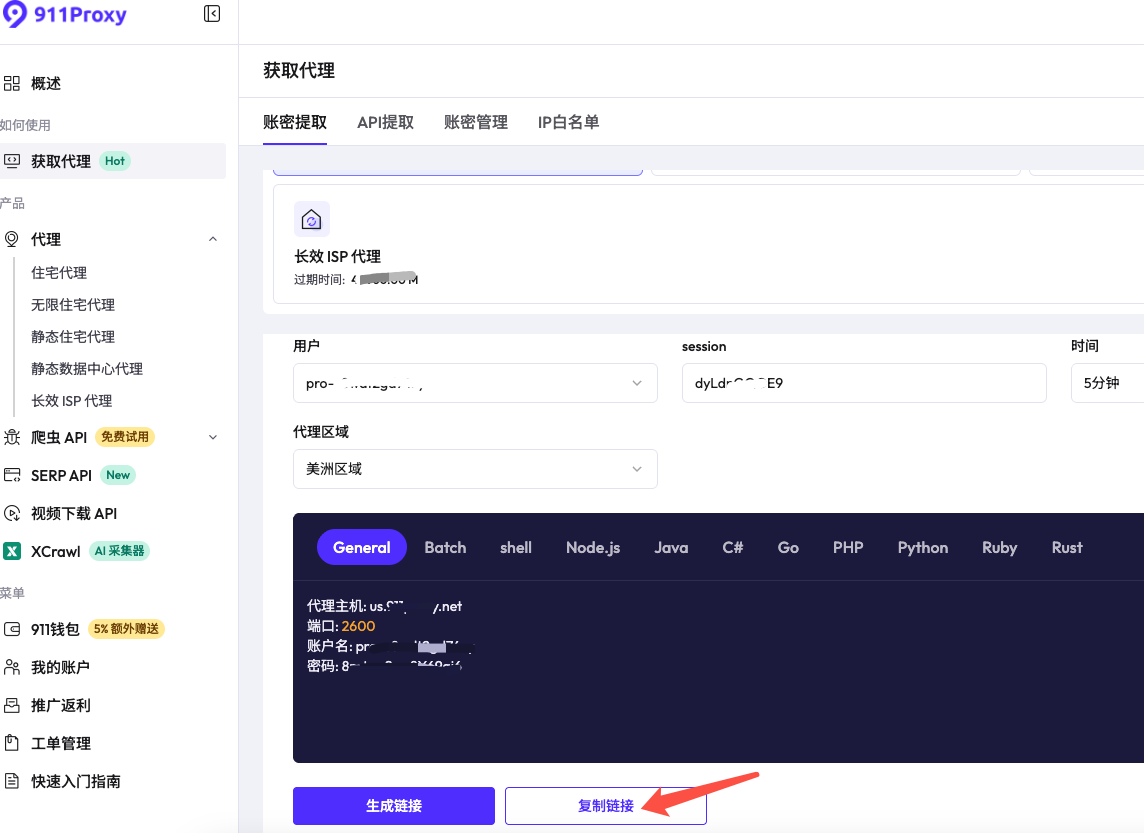Screen dimensions: 1144x833
Task: Switch to the 账密提取 tab
Action: tap(295, 122)
